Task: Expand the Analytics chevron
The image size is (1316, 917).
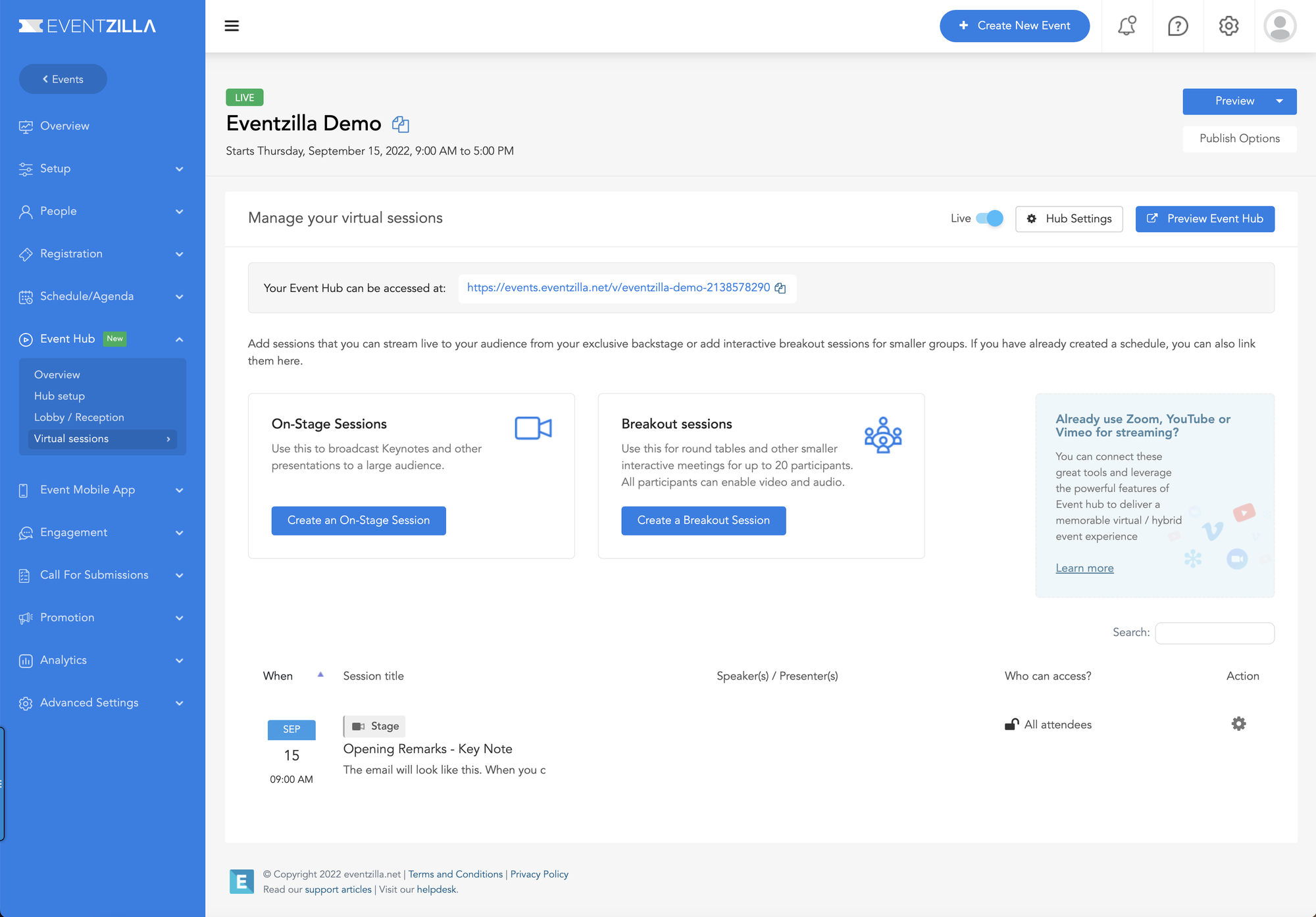Action: (x=179, y=660)
